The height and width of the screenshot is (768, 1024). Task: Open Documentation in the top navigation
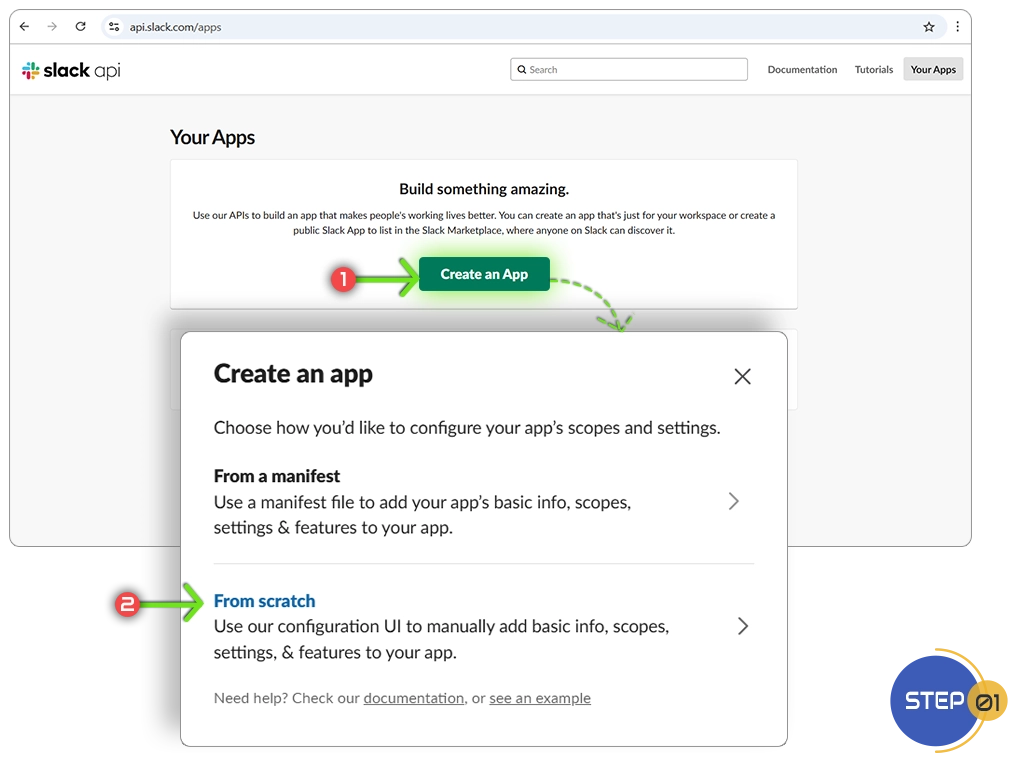pyautogui.click(x=802, y=70)
